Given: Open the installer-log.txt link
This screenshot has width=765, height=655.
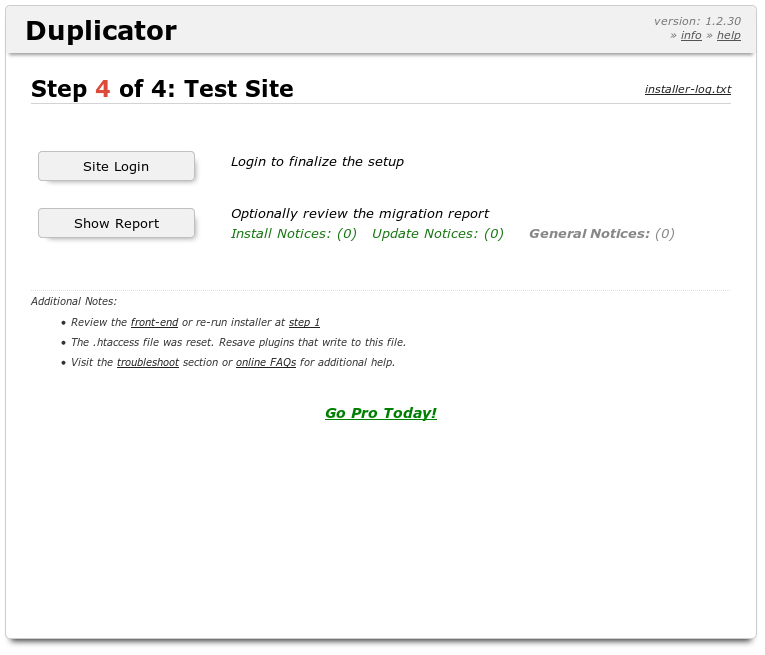Looking at the screenshot, I should [x=687, y=89].
